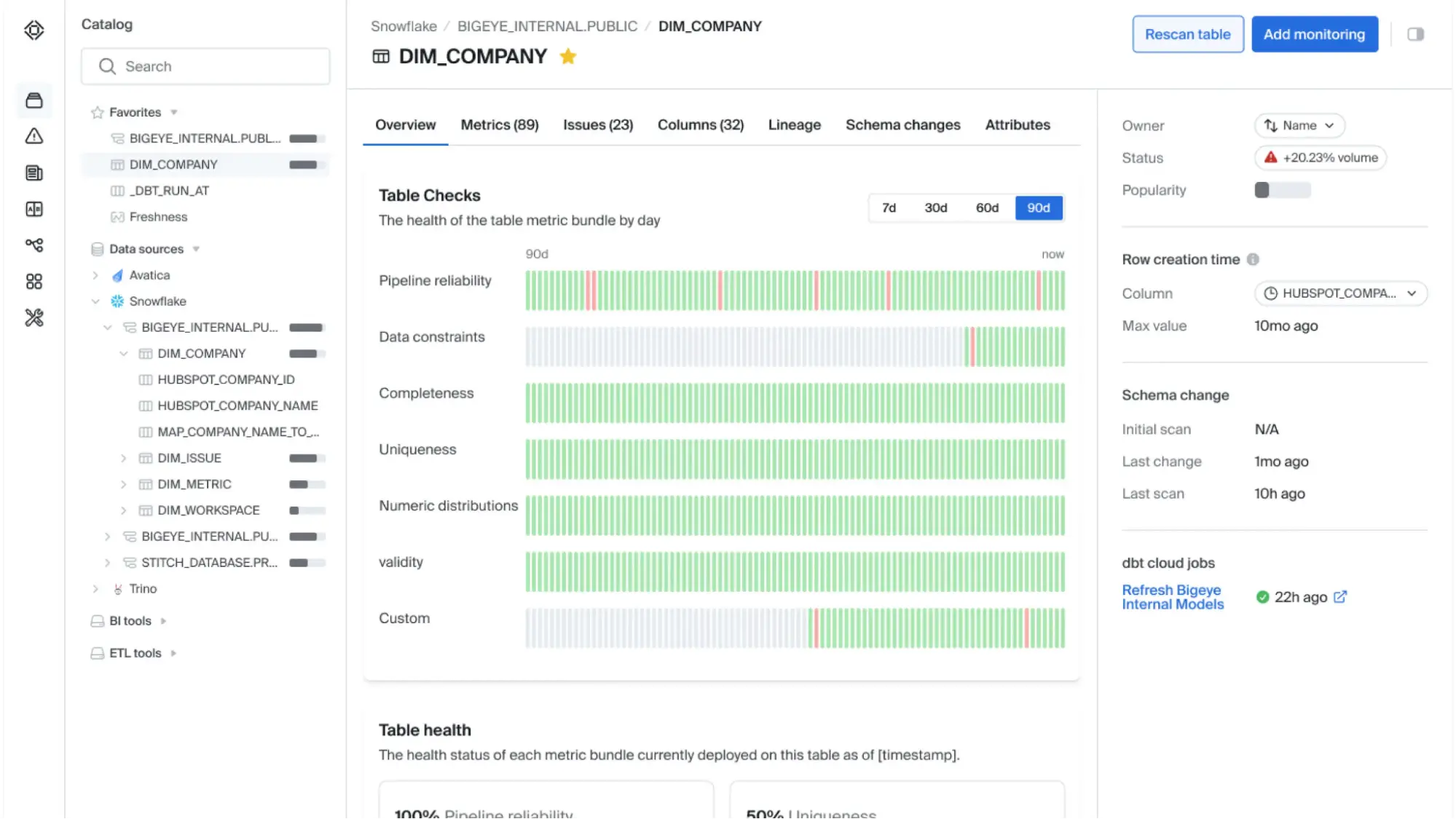
Task: Switch to the Metrics (89) tab
Action: click(x=498, y=124)
